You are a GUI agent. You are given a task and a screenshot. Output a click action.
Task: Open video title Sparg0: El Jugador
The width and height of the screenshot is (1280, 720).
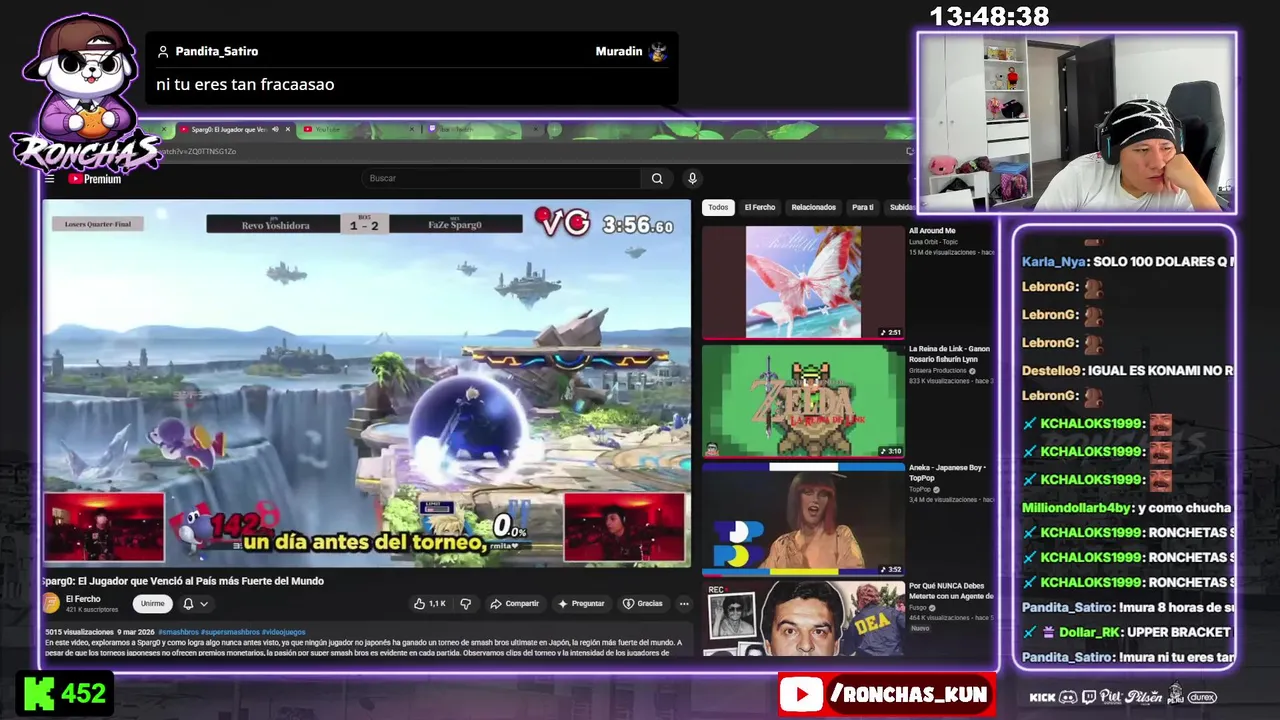(182, 581)
